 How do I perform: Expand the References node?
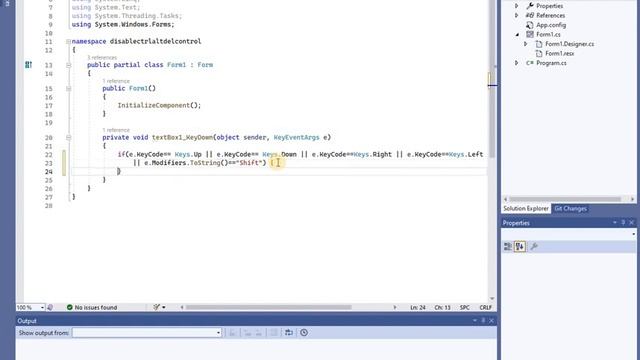(517, 16)
